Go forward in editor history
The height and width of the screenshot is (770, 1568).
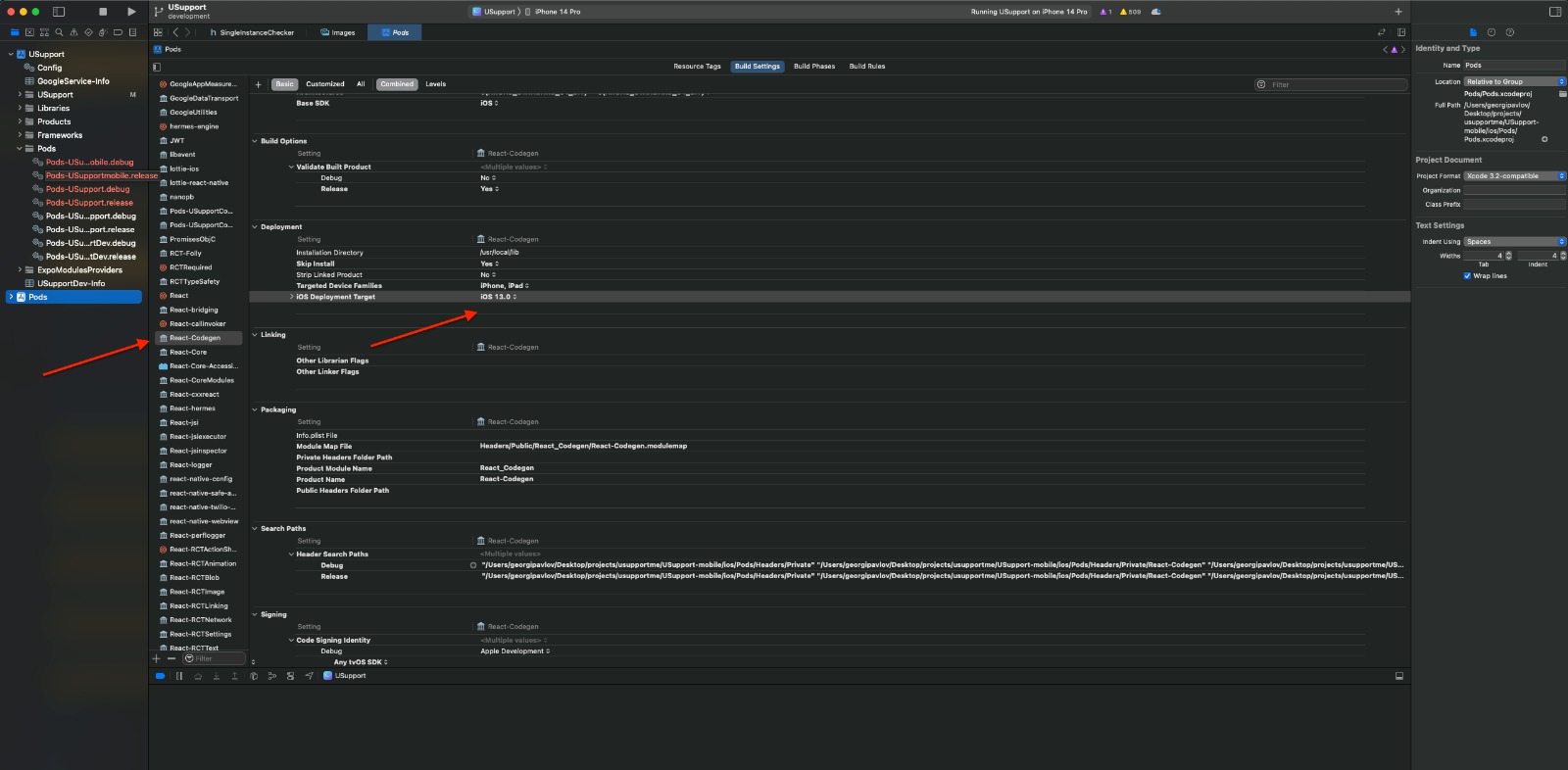point(188,32)
